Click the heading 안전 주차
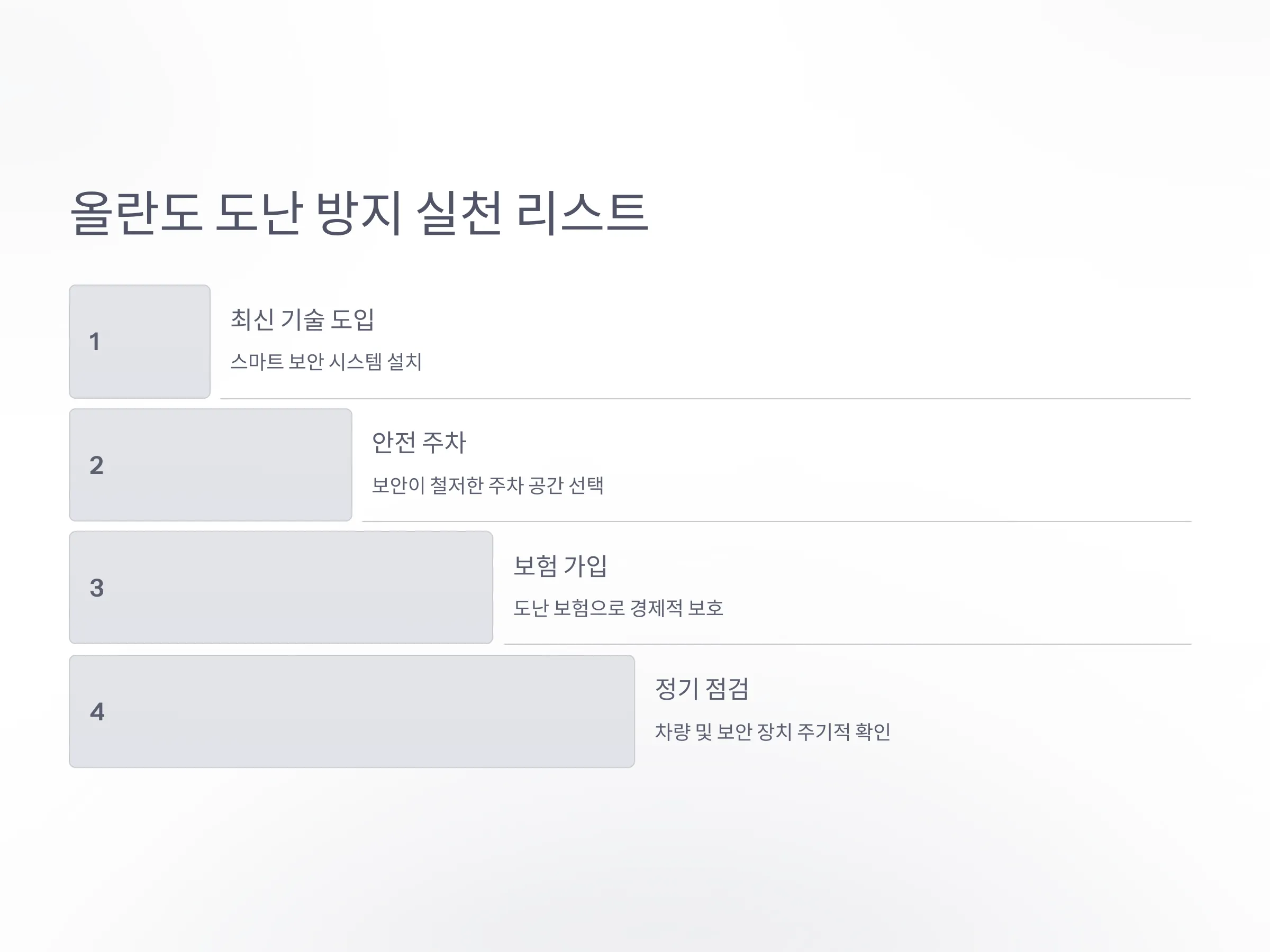Viewport: 1270px width, 952px height. click(x=419, y=443)
